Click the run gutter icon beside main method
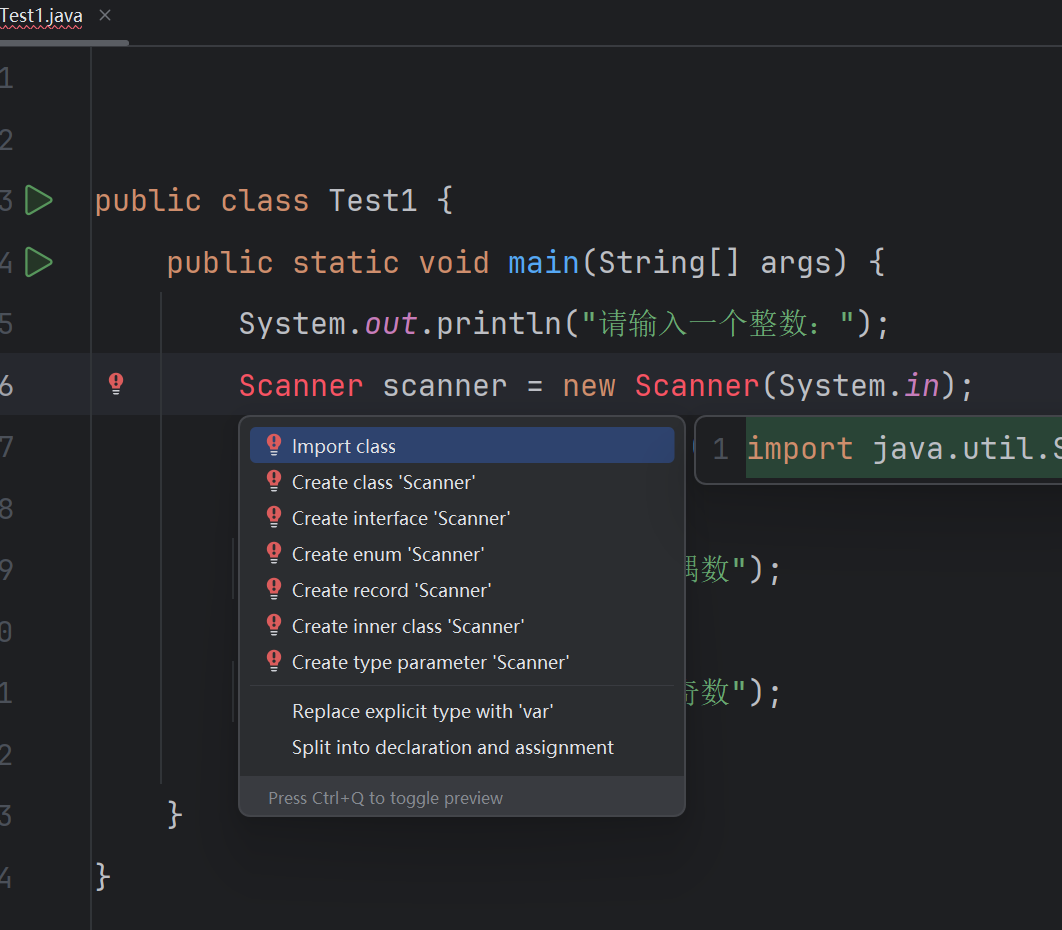This screenshot has width=1062, height=930. (x=39, y=262)
